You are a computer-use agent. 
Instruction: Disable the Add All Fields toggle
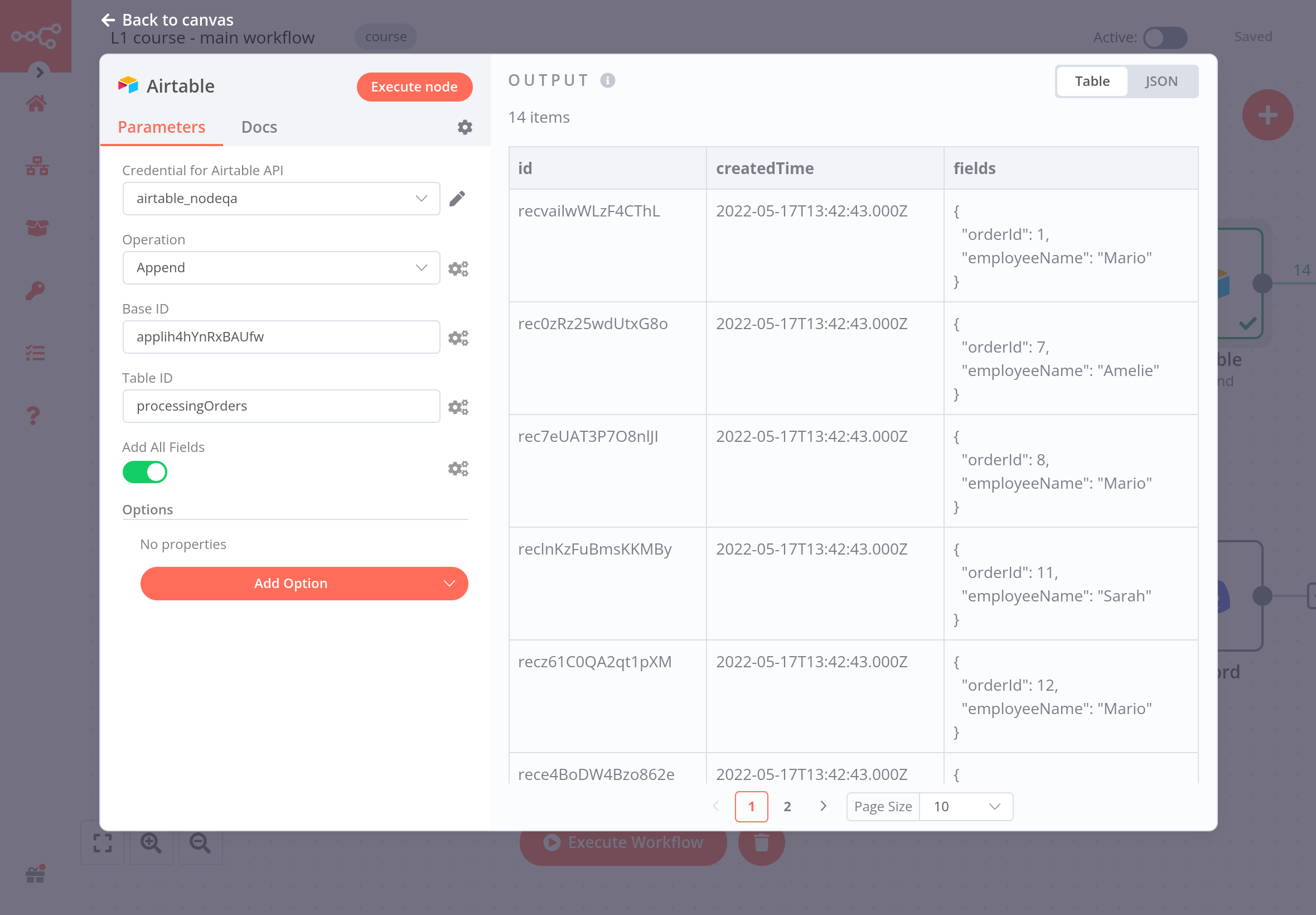coord(145,472)
